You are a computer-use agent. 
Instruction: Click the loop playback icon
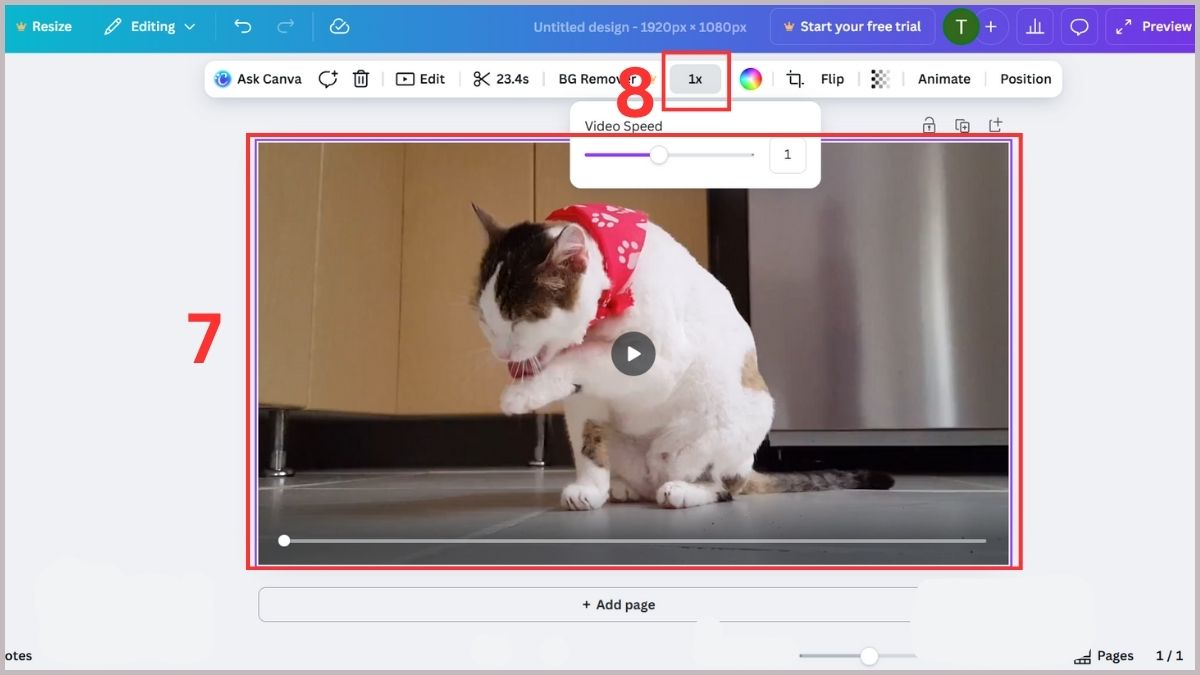click(328, 78)
